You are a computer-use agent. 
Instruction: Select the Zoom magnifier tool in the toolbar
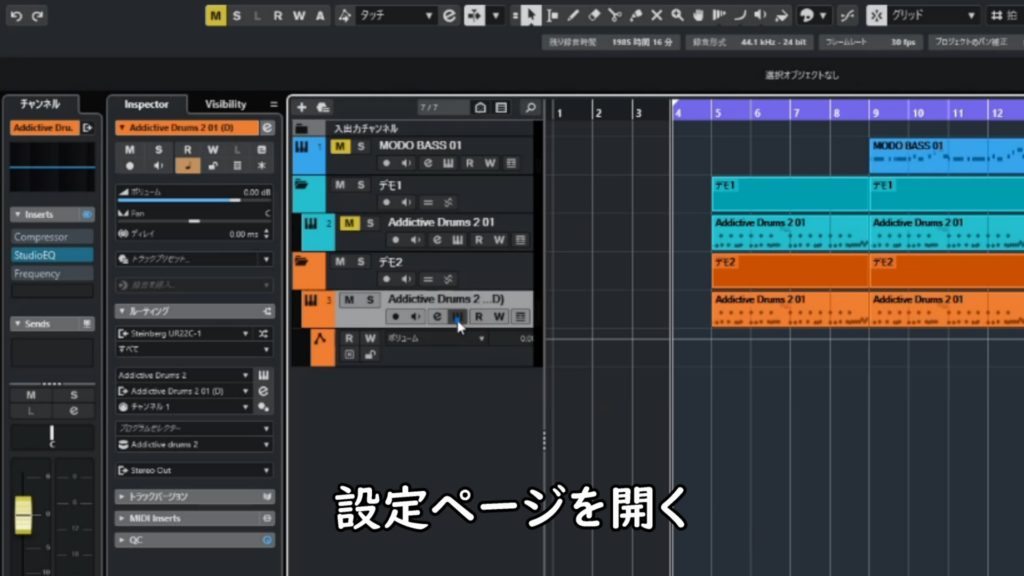(x=678, y=15)
